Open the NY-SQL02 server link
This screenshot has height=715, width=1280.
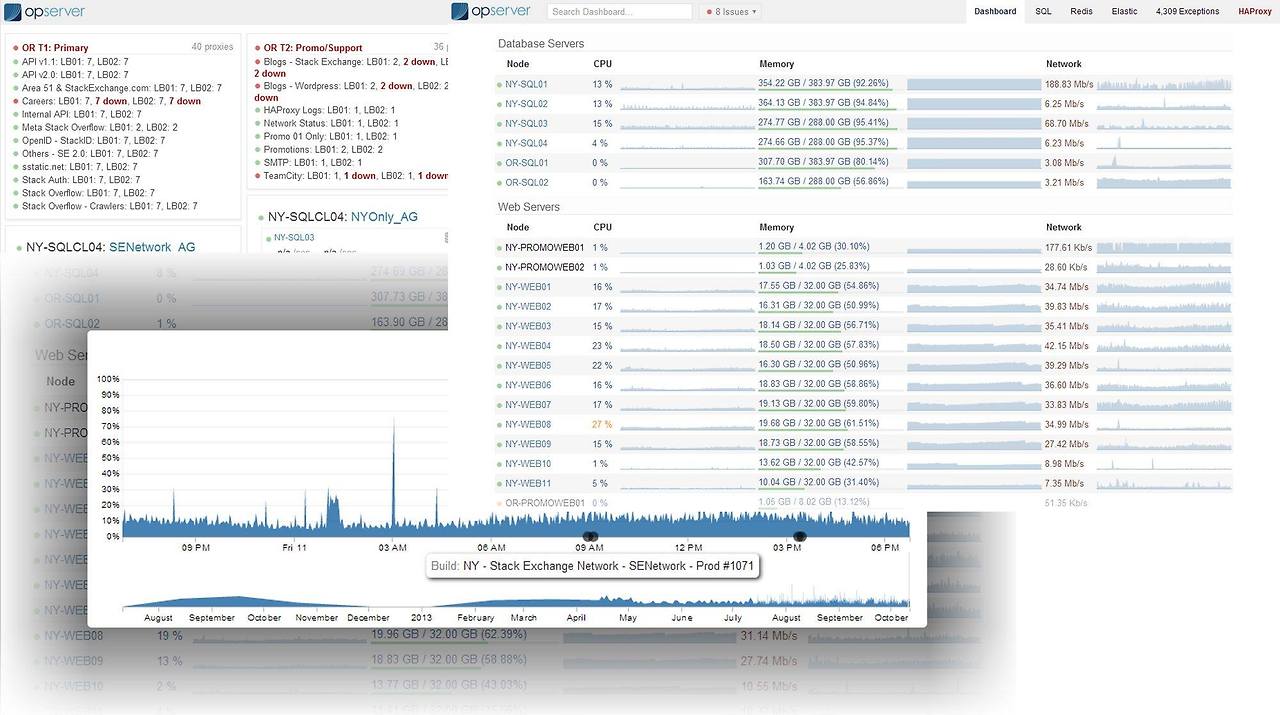point(526,104)
